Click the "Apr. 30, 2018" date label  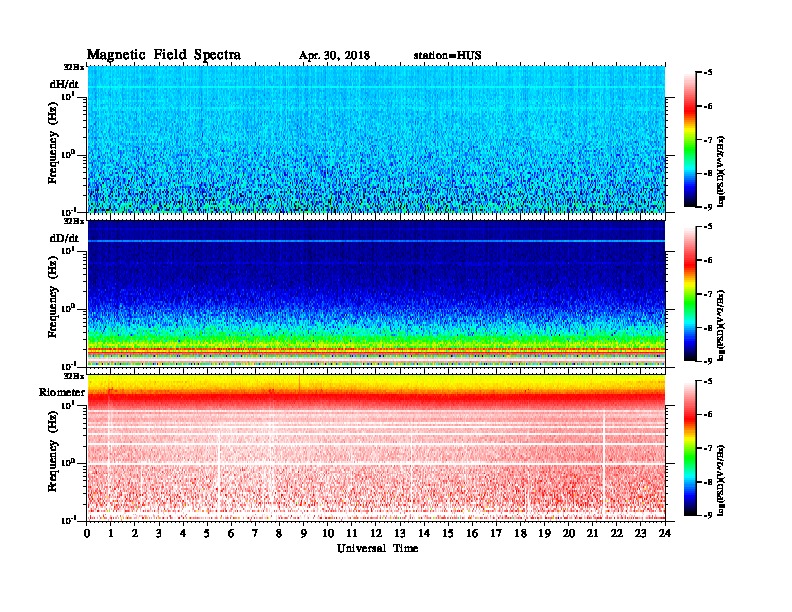(334, 56)
